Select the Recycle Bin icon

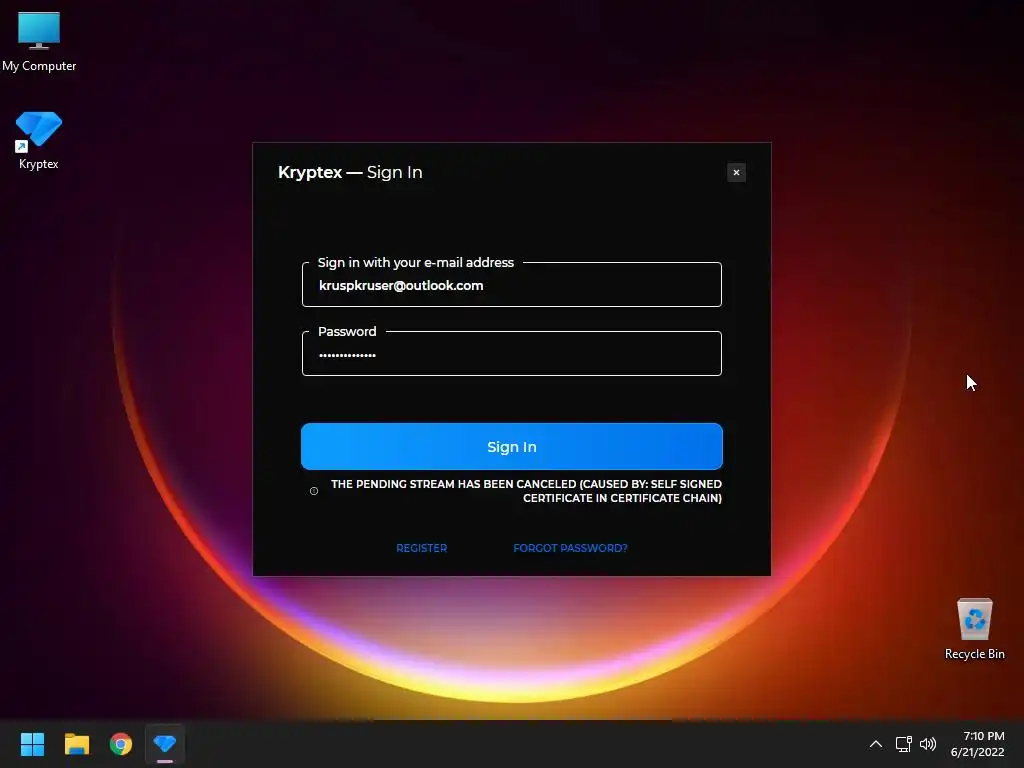pyautogui.click(x=974, y=629)
